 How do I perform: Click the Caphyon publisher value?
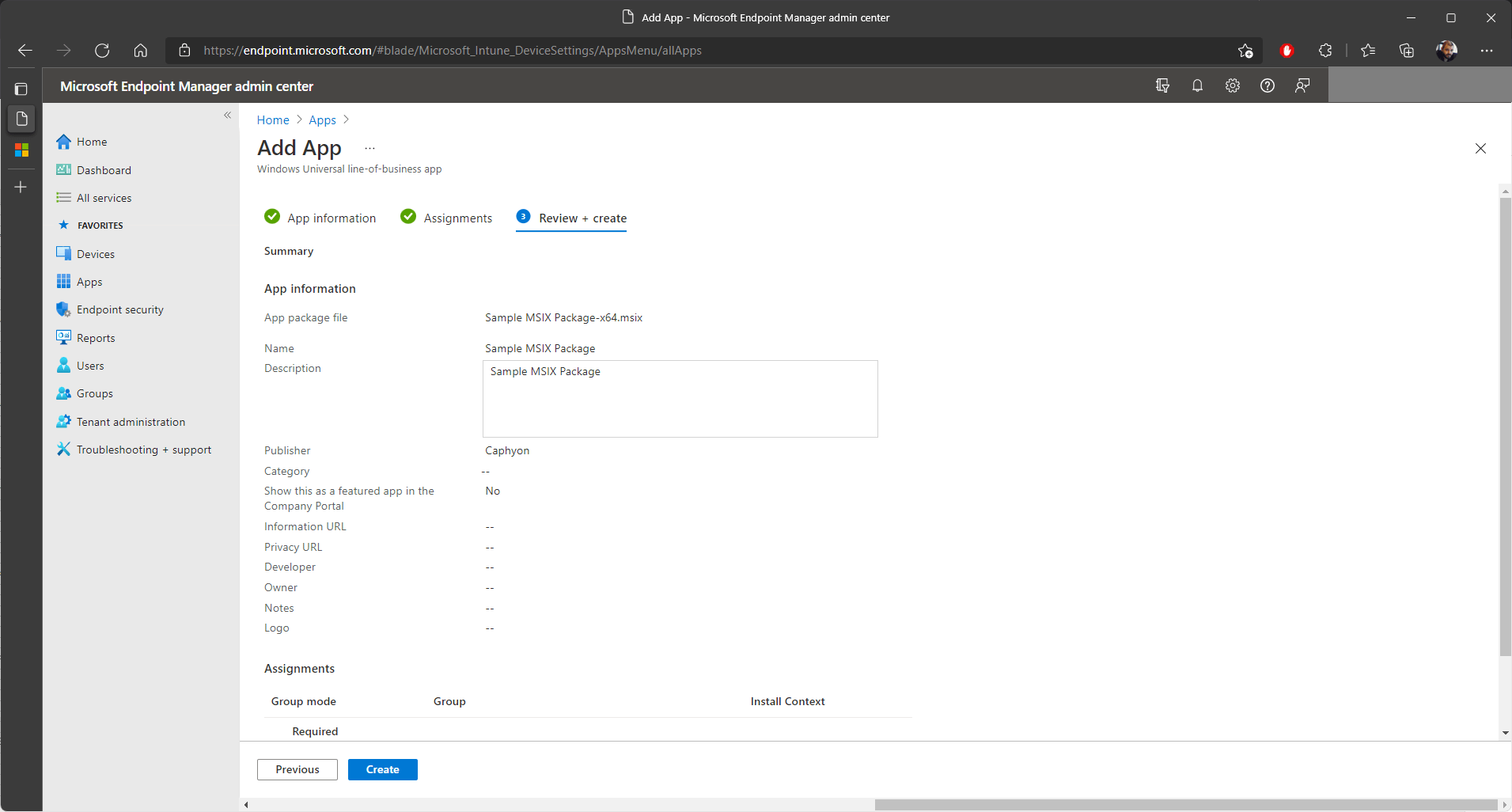tap(507, 450)
